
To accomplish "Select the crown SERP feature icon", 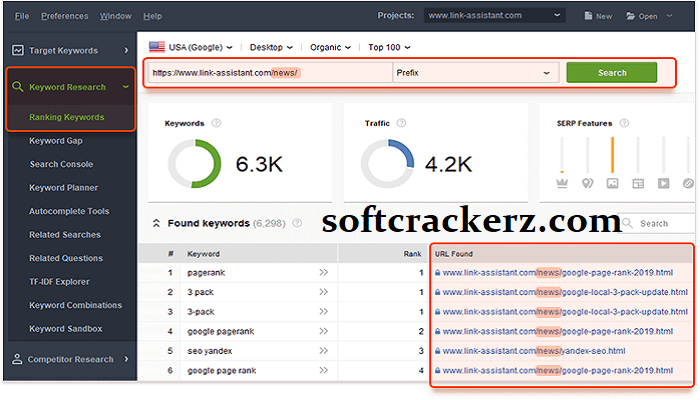I will point(562,183).
